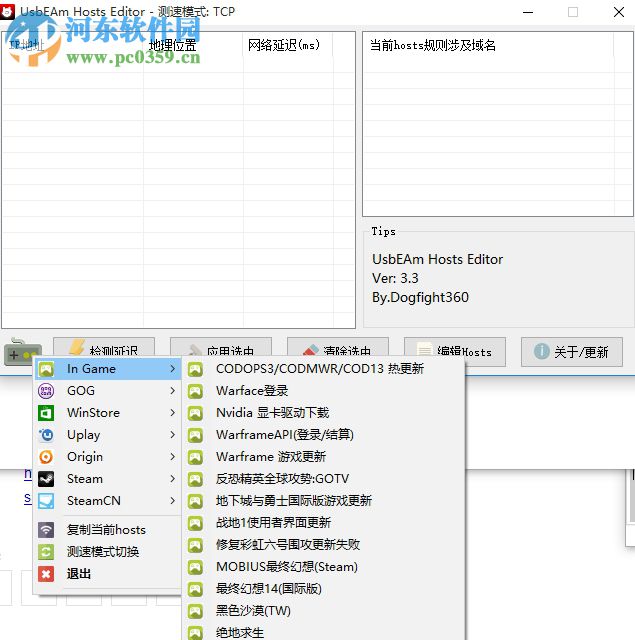Click the GOG logo icon
The width and height of the screenshot is (635, 640).
(46, 391)
